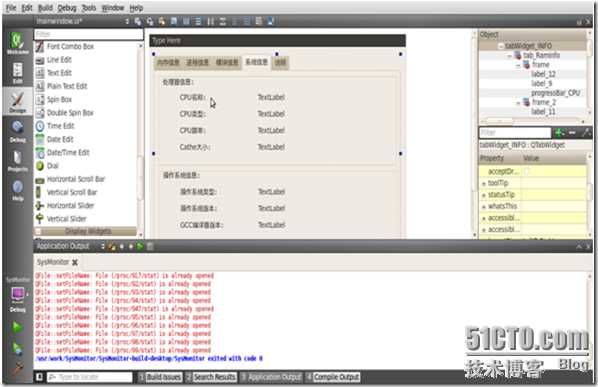Open the Window menu
Viewport: 598px width, 387px height.
coord(113,8)
